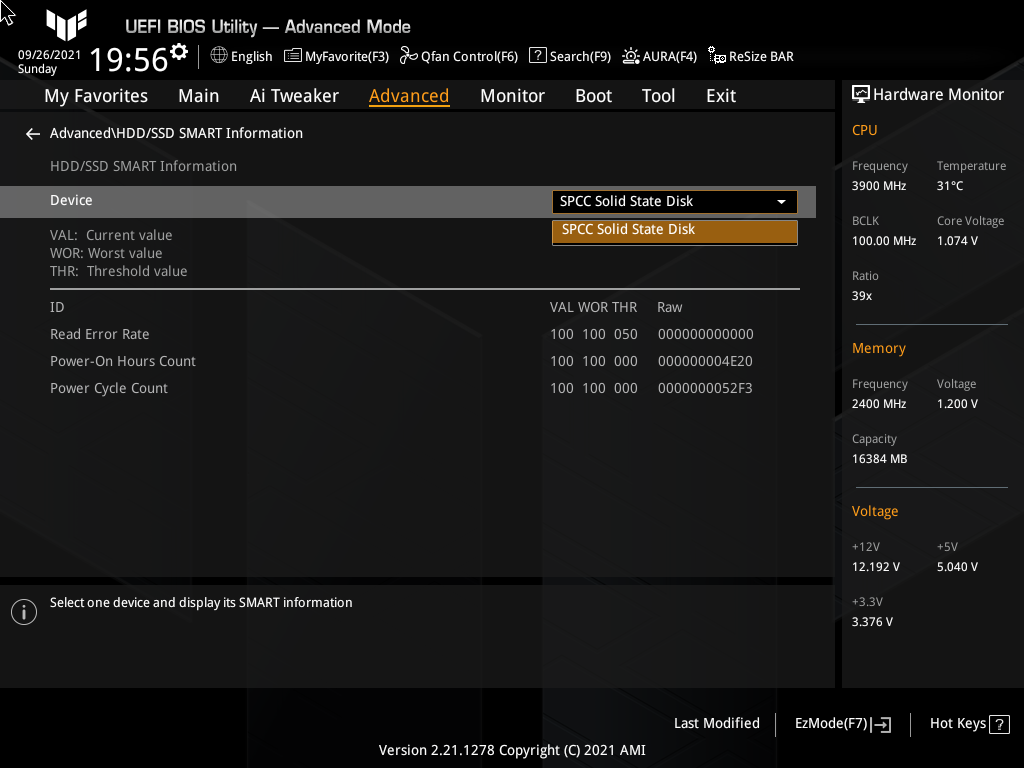Collapse the Device selection list
Screen dimensions: 1024x768
[x=781, y=201]
